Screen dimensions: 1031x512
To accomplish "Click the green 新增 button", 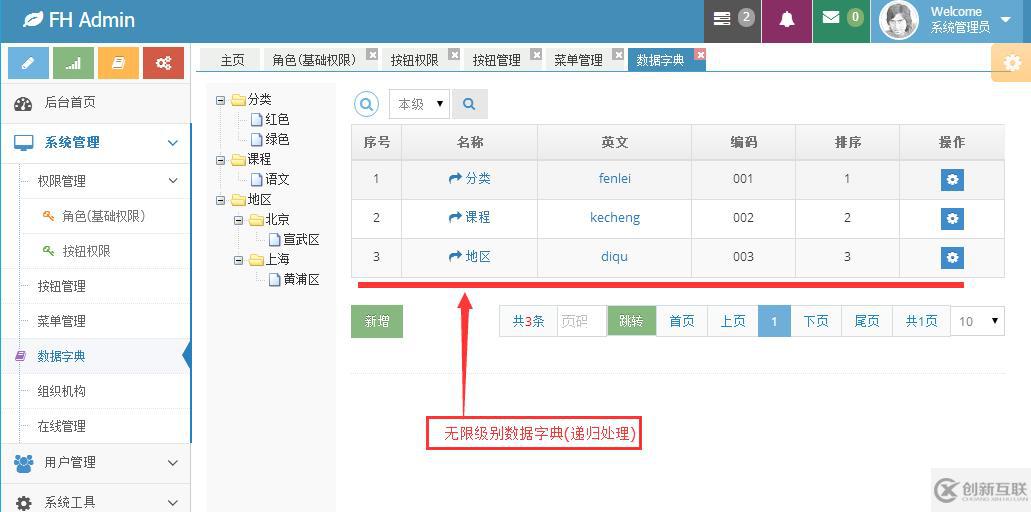I will tap(377, 321).
